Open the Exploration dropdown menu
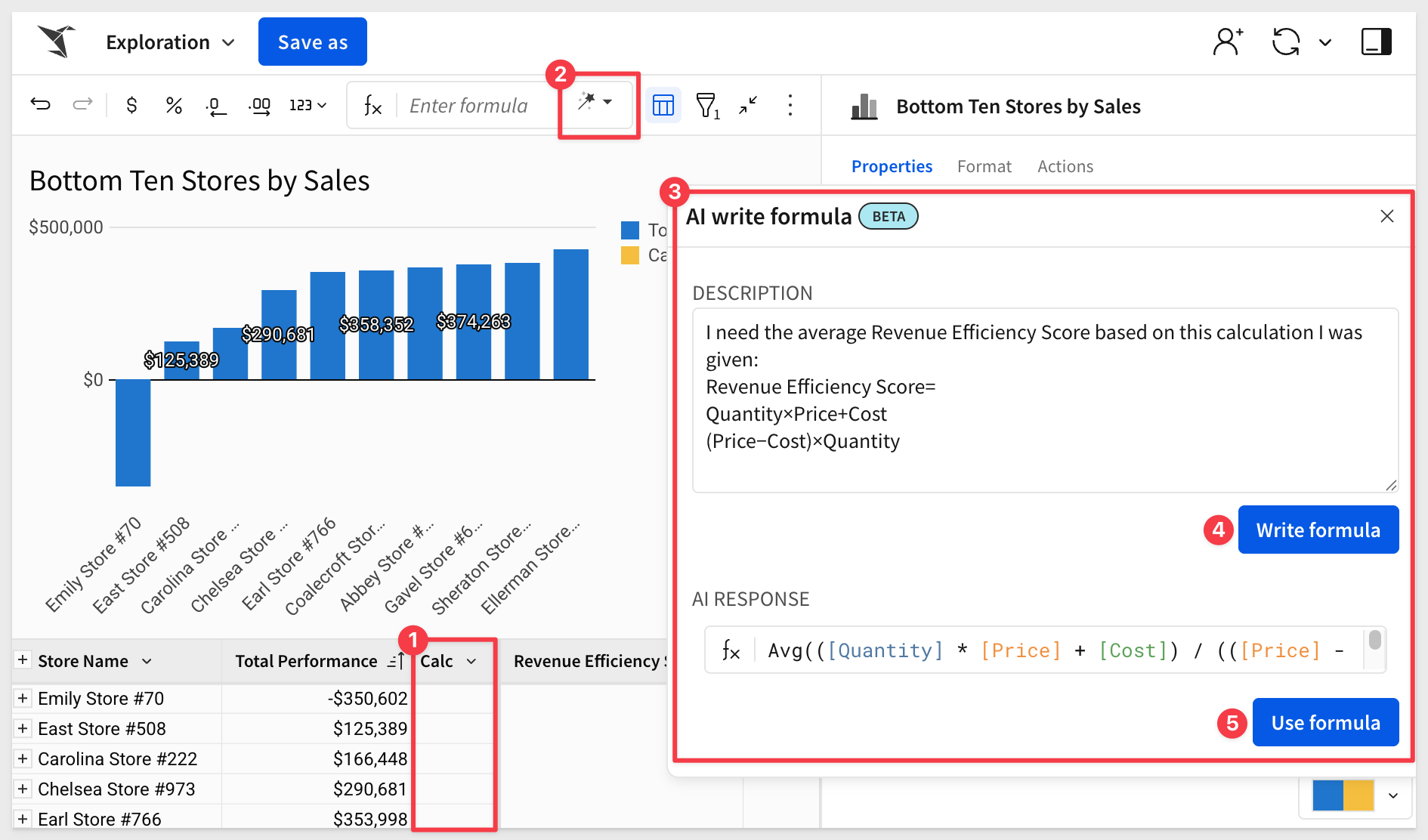This screenshot has width=1428, height=840. pos(170,42)
